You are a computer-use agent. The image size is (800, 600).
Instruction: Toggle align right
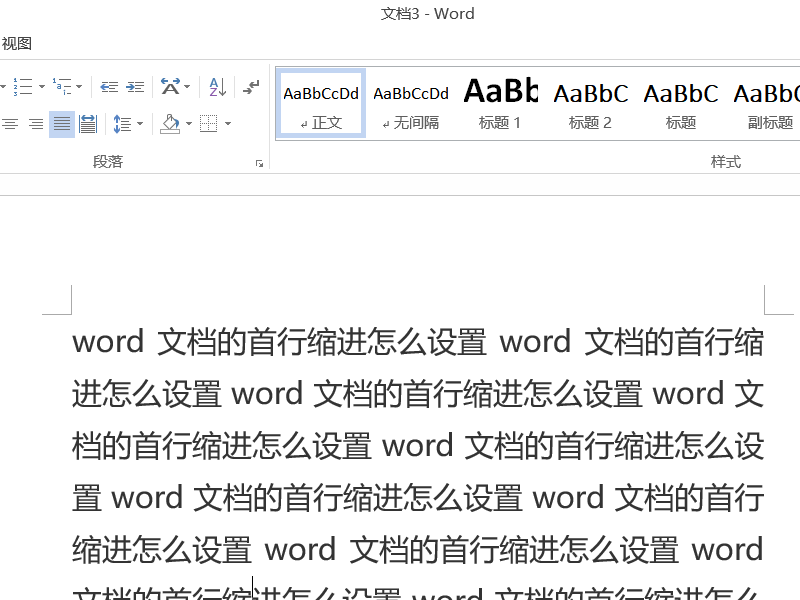[36, 124]
